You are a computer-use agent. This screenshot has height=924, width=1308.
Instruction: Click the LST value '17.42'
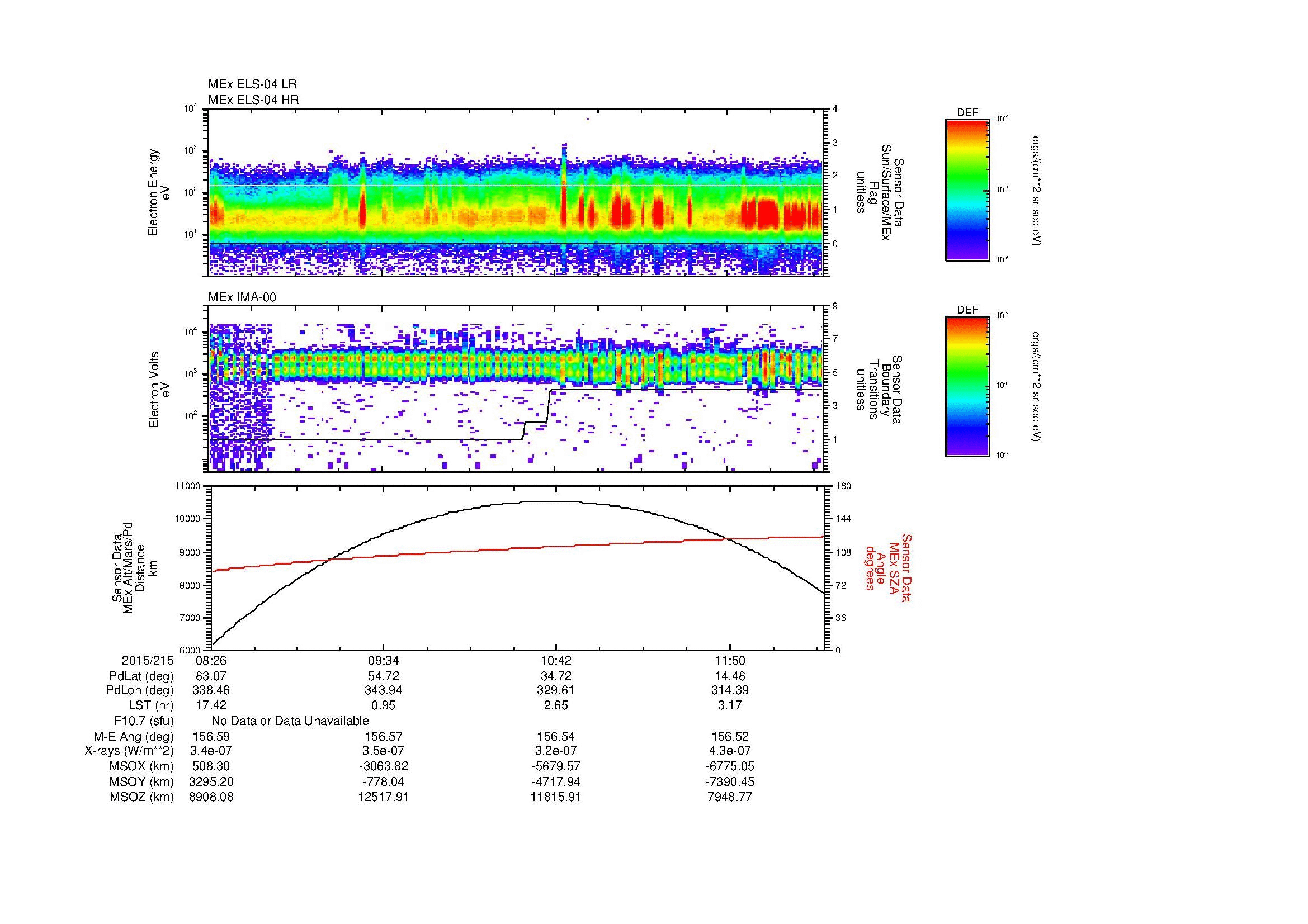coord(211,706)
